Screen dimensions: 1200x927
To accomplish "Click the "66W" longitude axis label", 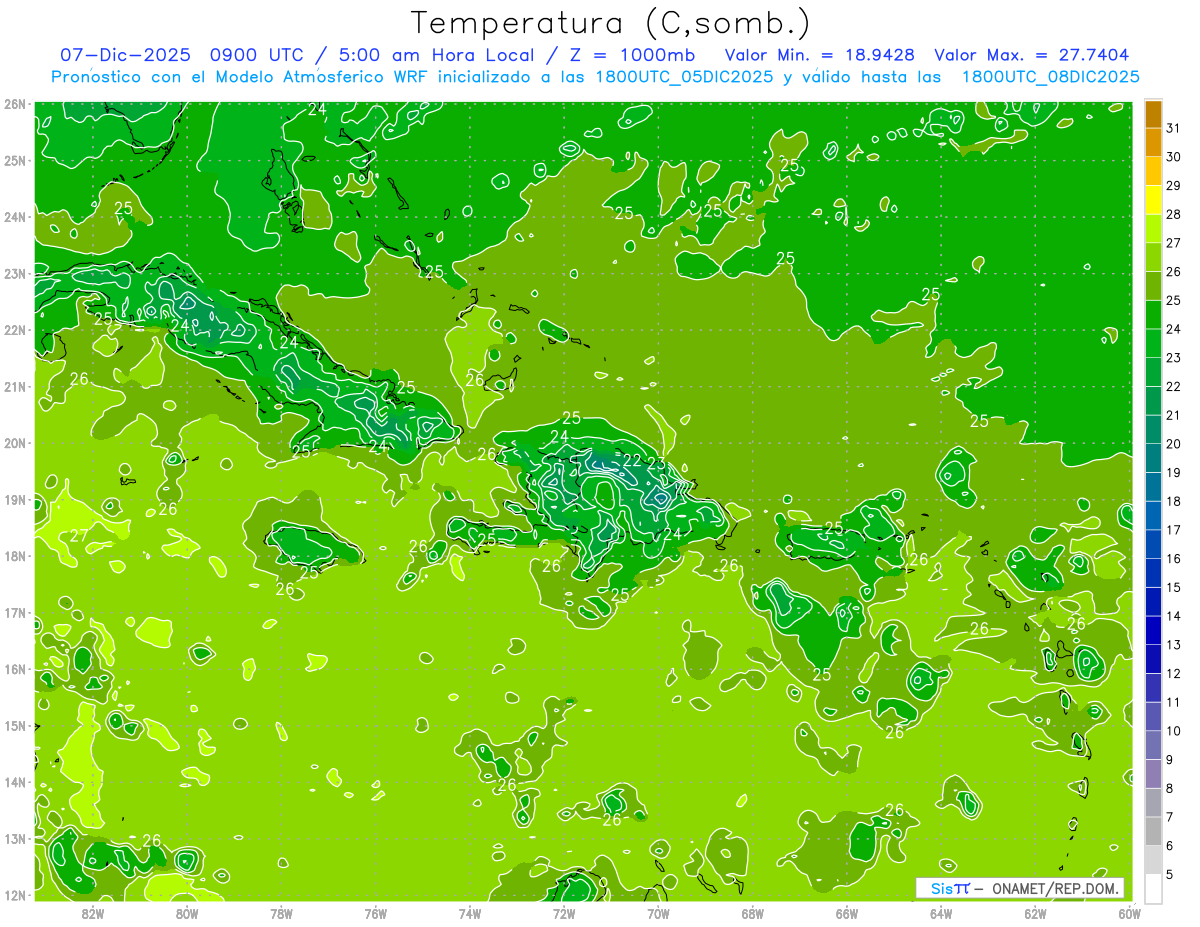I will pos(847,913).
